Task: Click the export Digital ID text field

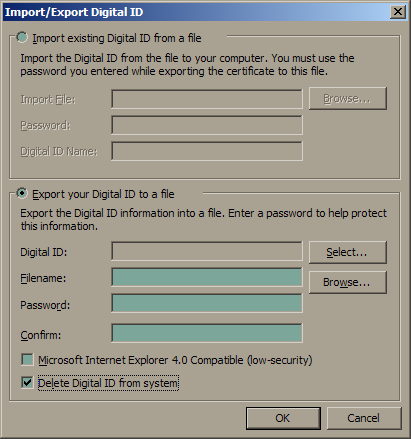Action: 207,251
